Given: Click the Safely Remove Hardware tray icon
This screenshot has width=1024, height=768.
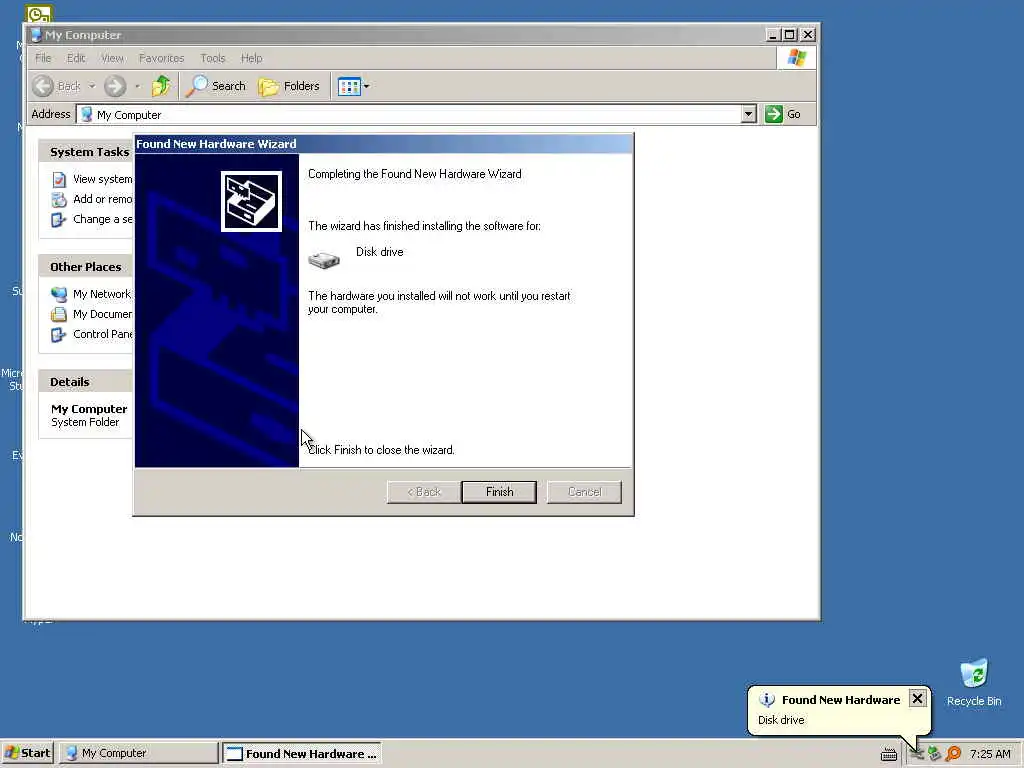Looking at the screenshot, I should coord(935,754).
